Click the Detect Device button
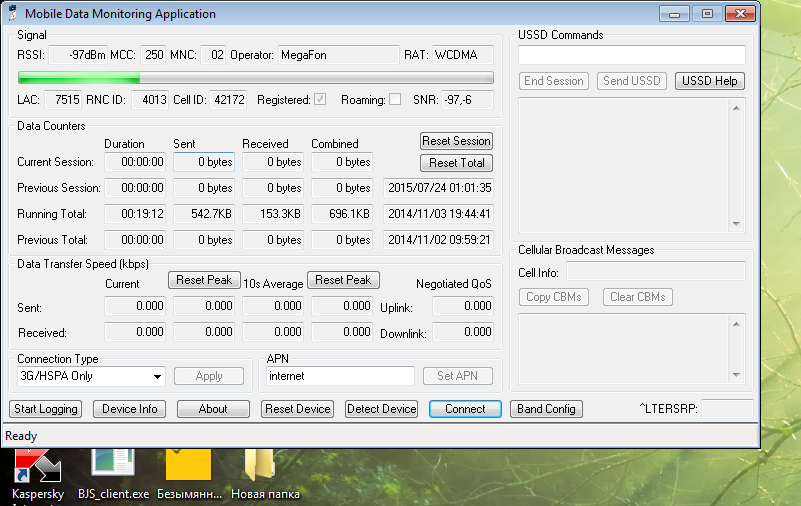801x506 pixels. [381, 409]
